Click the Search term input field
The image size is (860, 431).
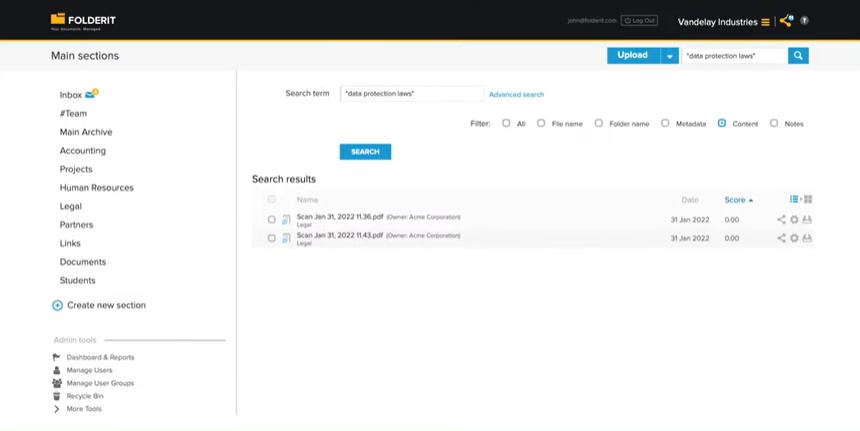411,93
